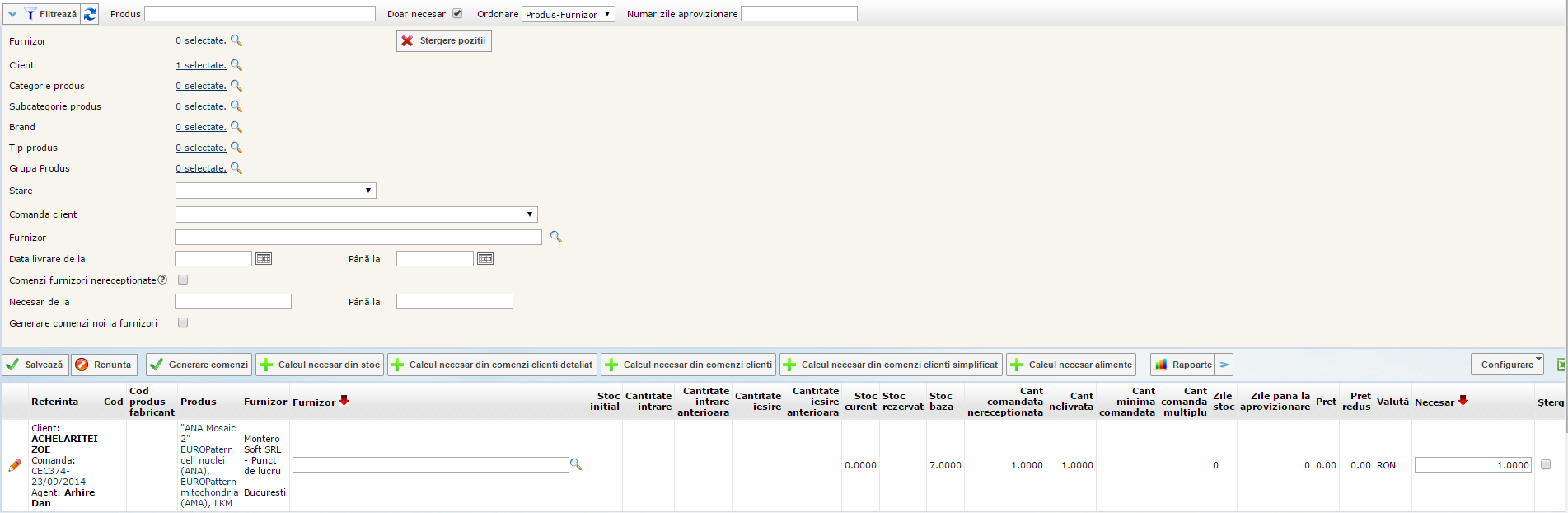Enable Comenzi furnizori nereceptionate checkbox

pyautogui.click(x=183, y=280)
